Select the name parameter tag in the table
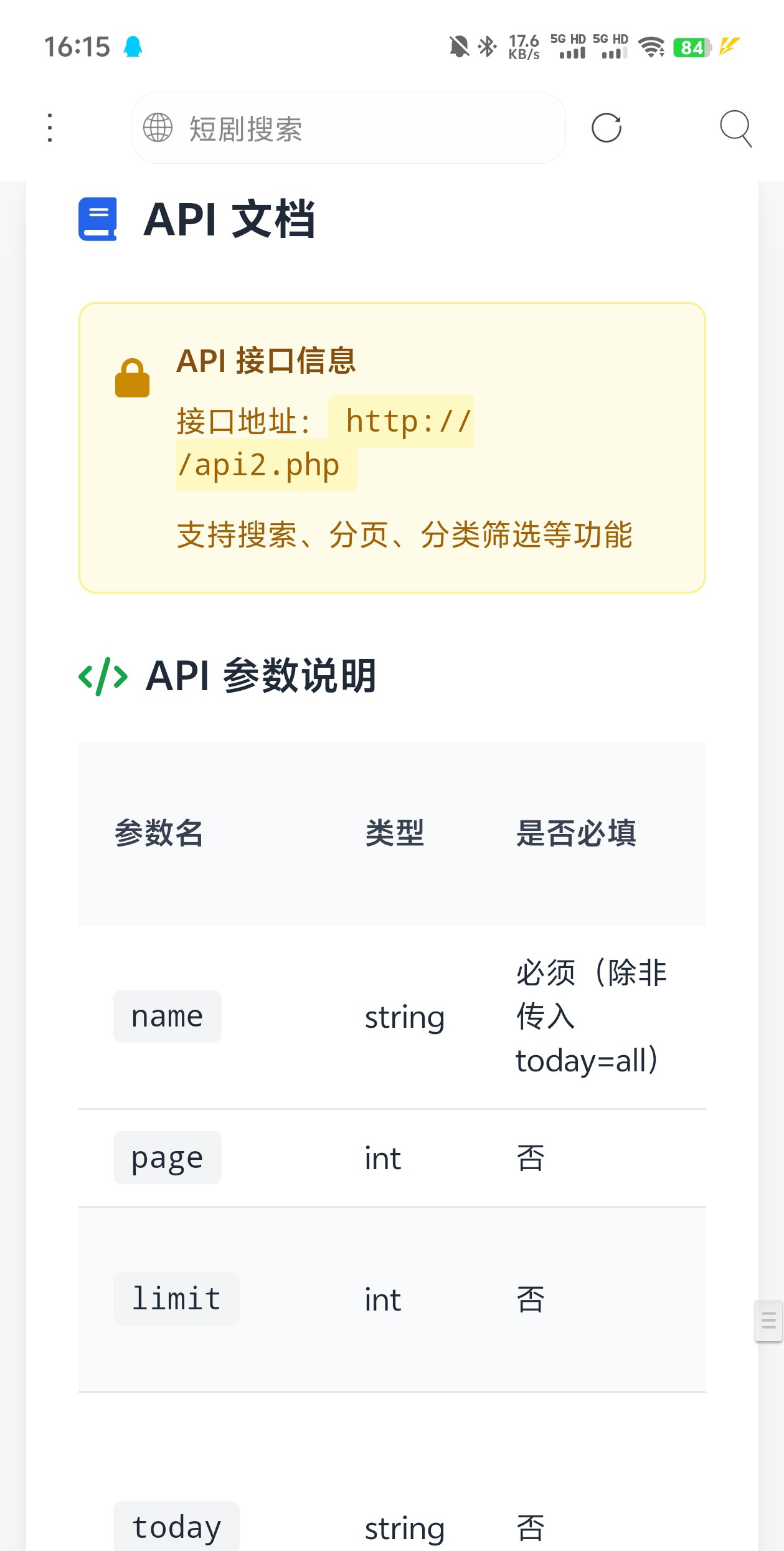The width and height of the screenshot is (784, 1551). coord(166,1015)
